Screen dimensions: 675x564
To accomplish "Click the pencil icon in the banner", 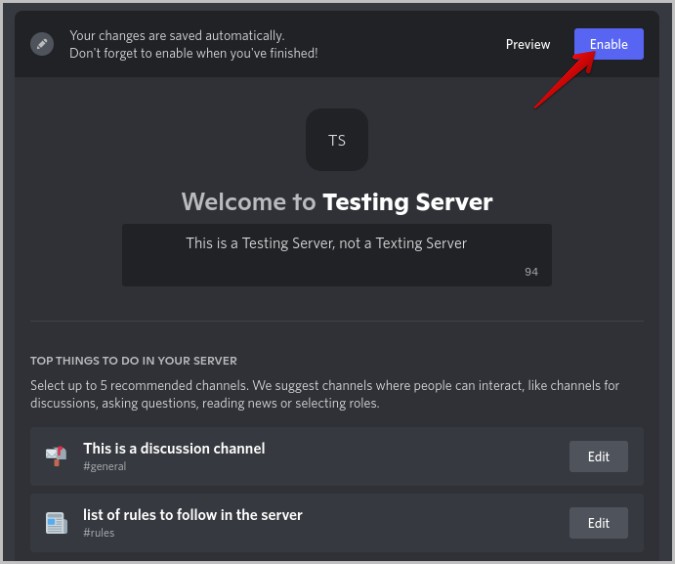I will 42,44.
